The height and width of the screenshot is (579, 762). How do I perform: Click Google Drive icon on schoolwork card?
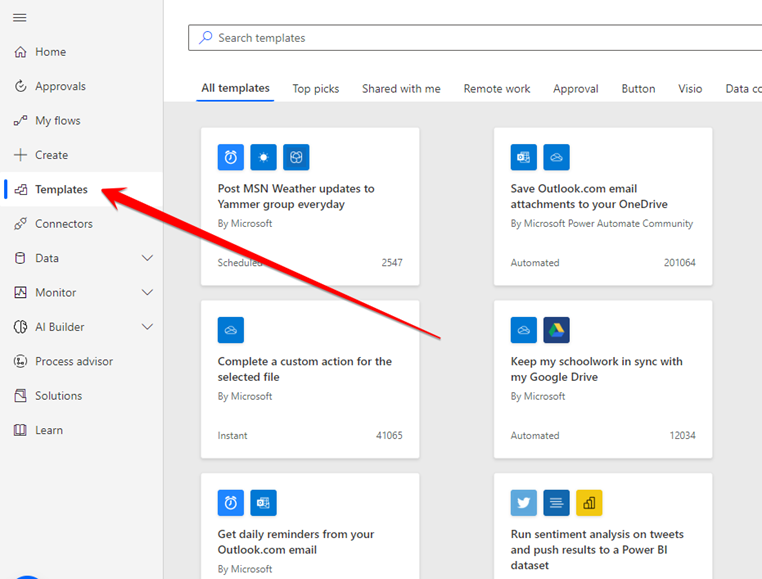[x=556, y=330]
